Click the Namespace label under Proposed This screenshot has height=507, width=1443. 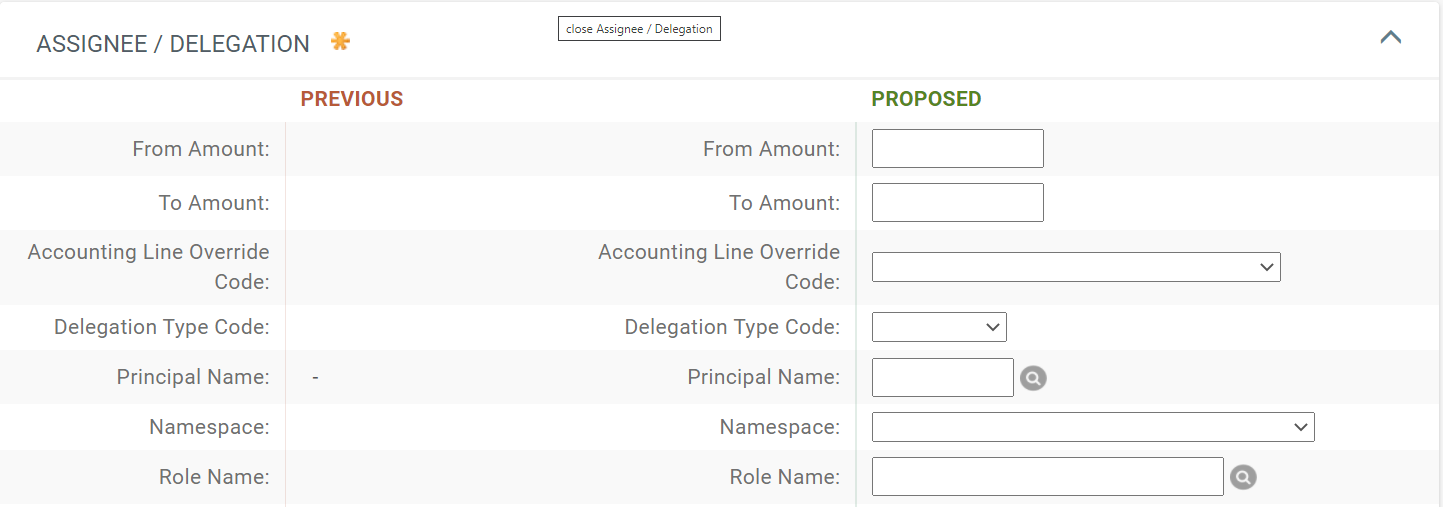779,427
